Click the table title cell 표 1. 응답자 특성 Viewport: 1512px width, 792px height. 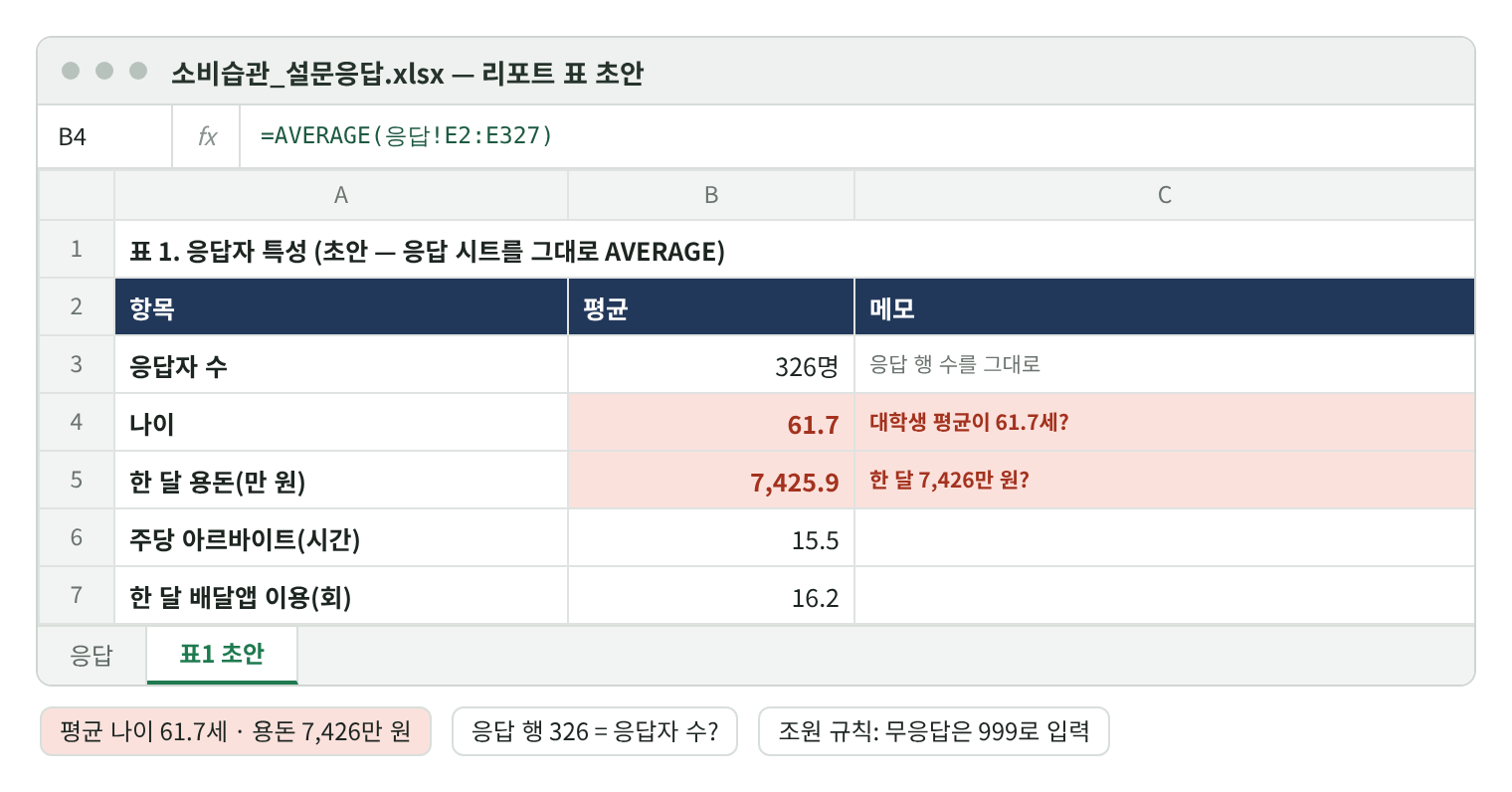pos(795,250)
